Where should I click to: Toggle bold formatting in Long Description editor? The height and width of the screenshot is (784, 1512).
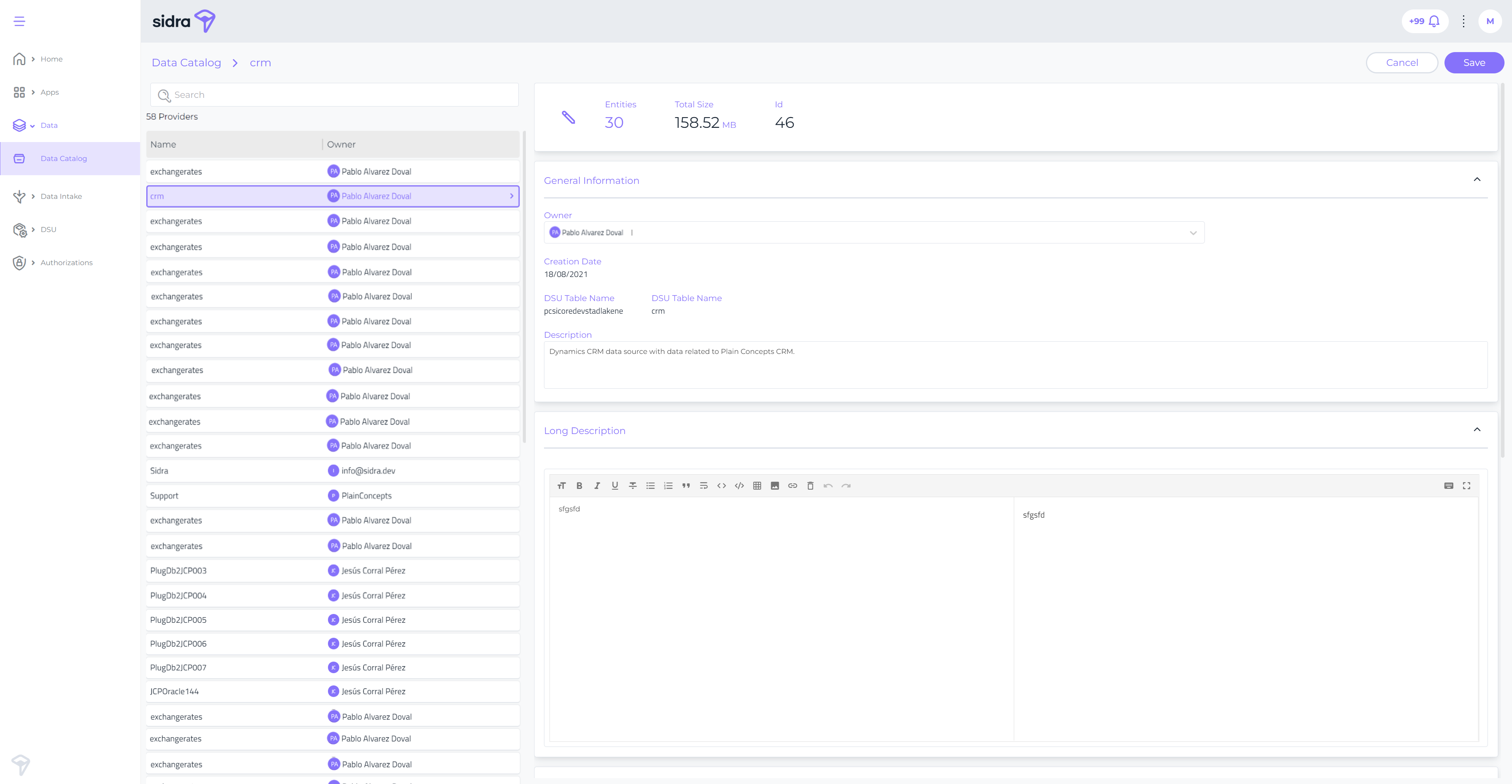[579, 485]
